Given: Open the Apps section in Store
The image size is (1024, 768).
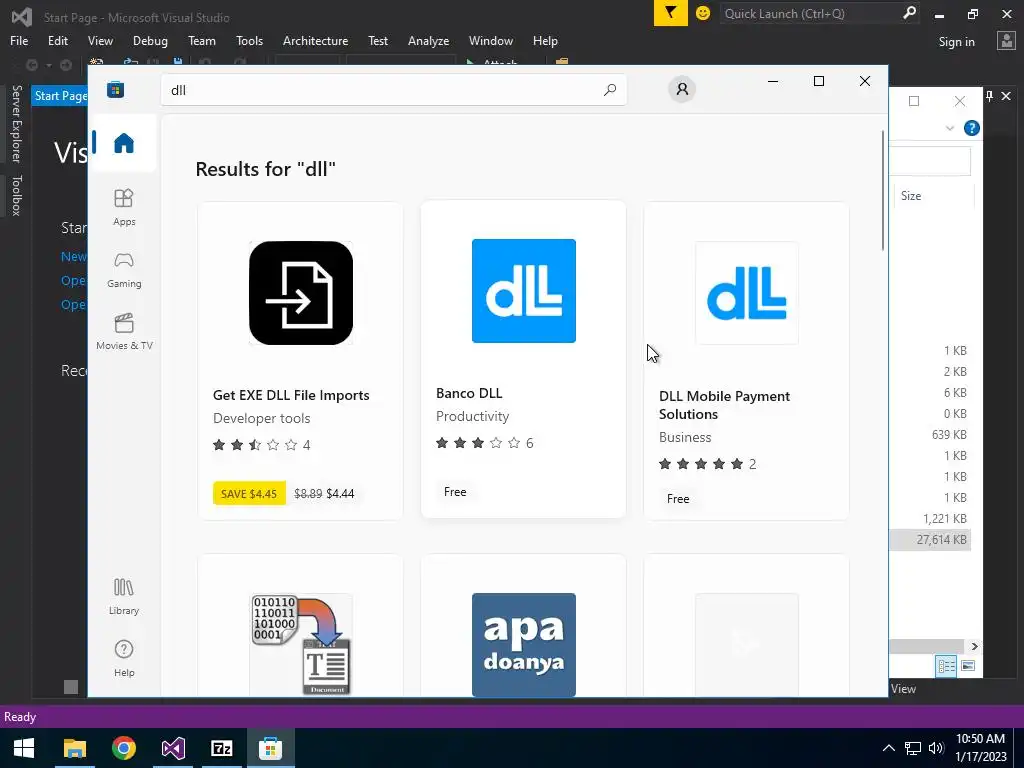Looking at the screenshot, I should pyautogui.click(x=123, y=207).
